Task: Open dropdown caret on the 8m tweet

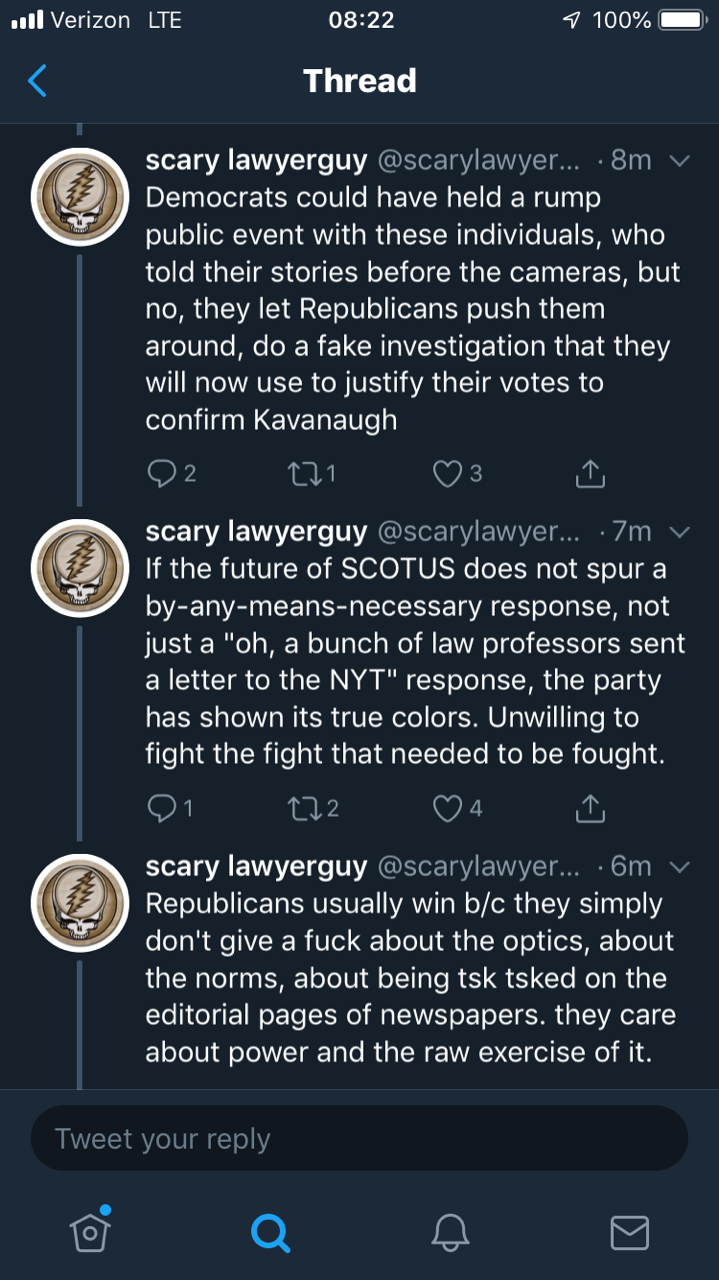Action: pyautogui.click(x=679, y=161)
